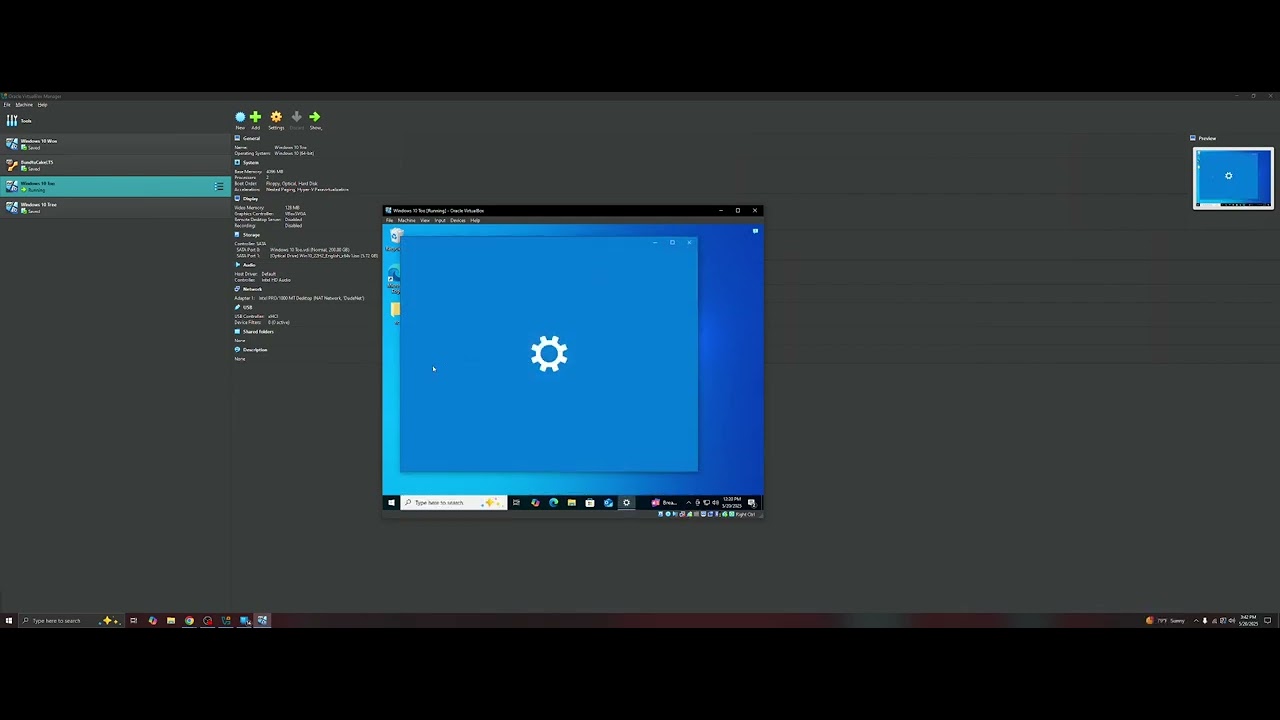Image resolution: width=1280 pixels, height=720 pixels.
Task: Click the yellow folder on guest desktop
Action: 395,311
